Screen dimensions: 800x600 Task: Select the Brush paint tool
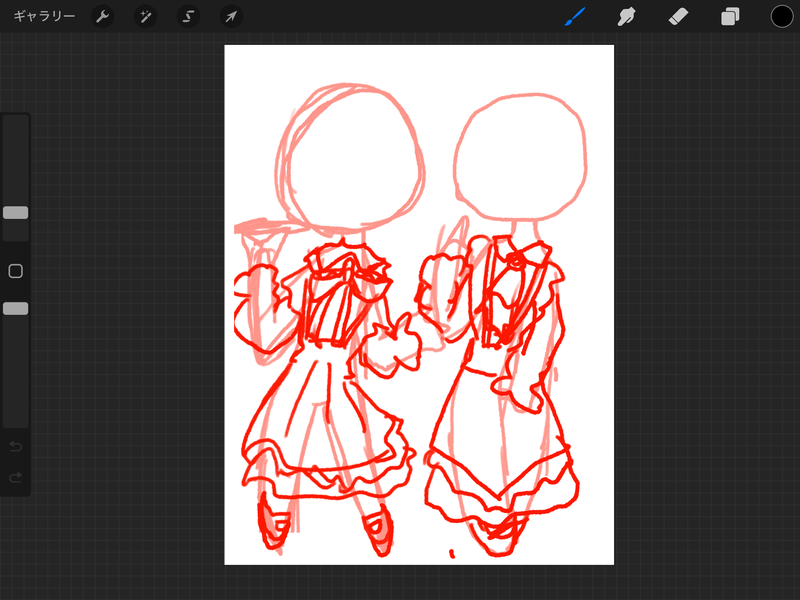pyautogui.click(x=575, y=16)
